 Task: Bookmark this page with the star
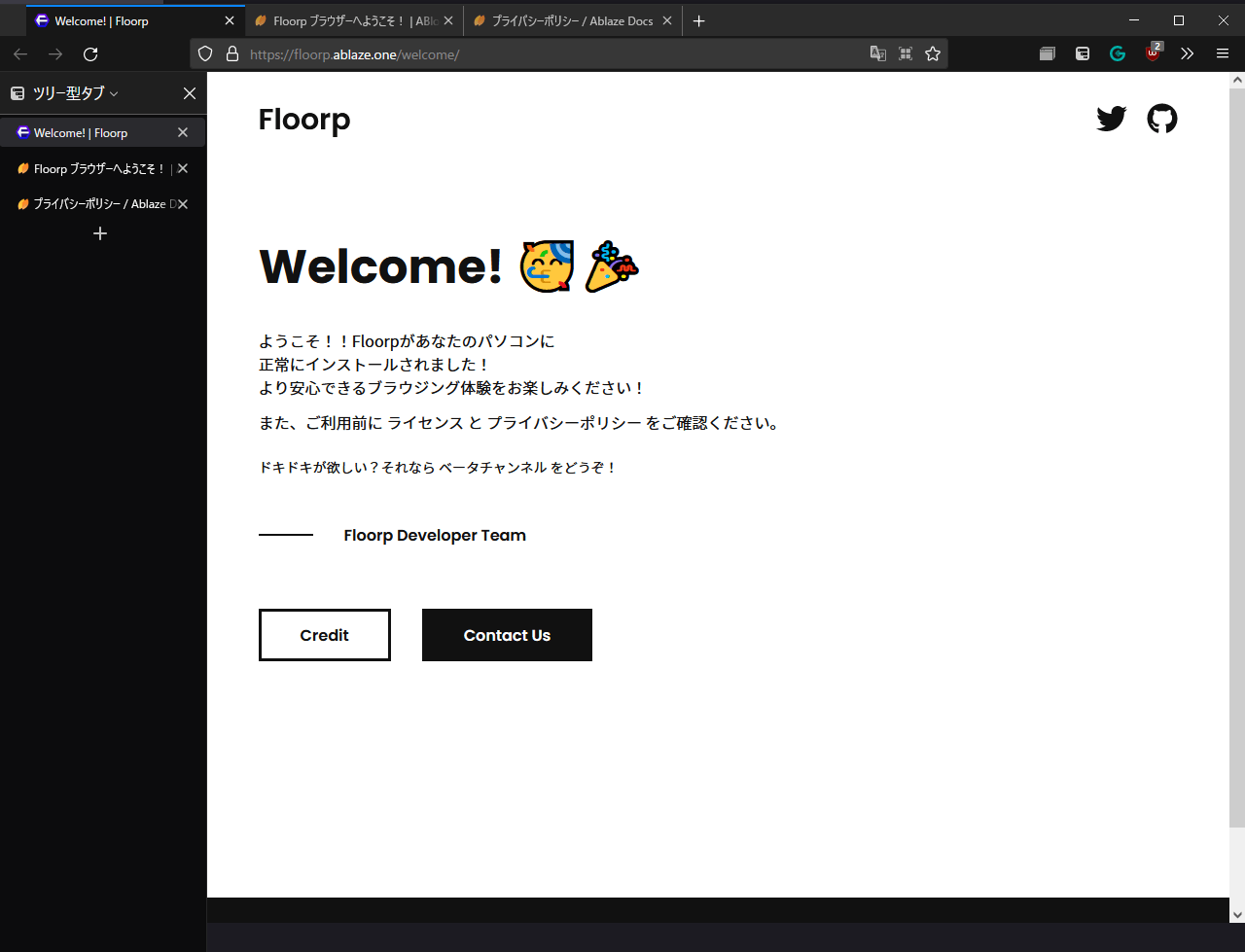click(x=933, y=54)
